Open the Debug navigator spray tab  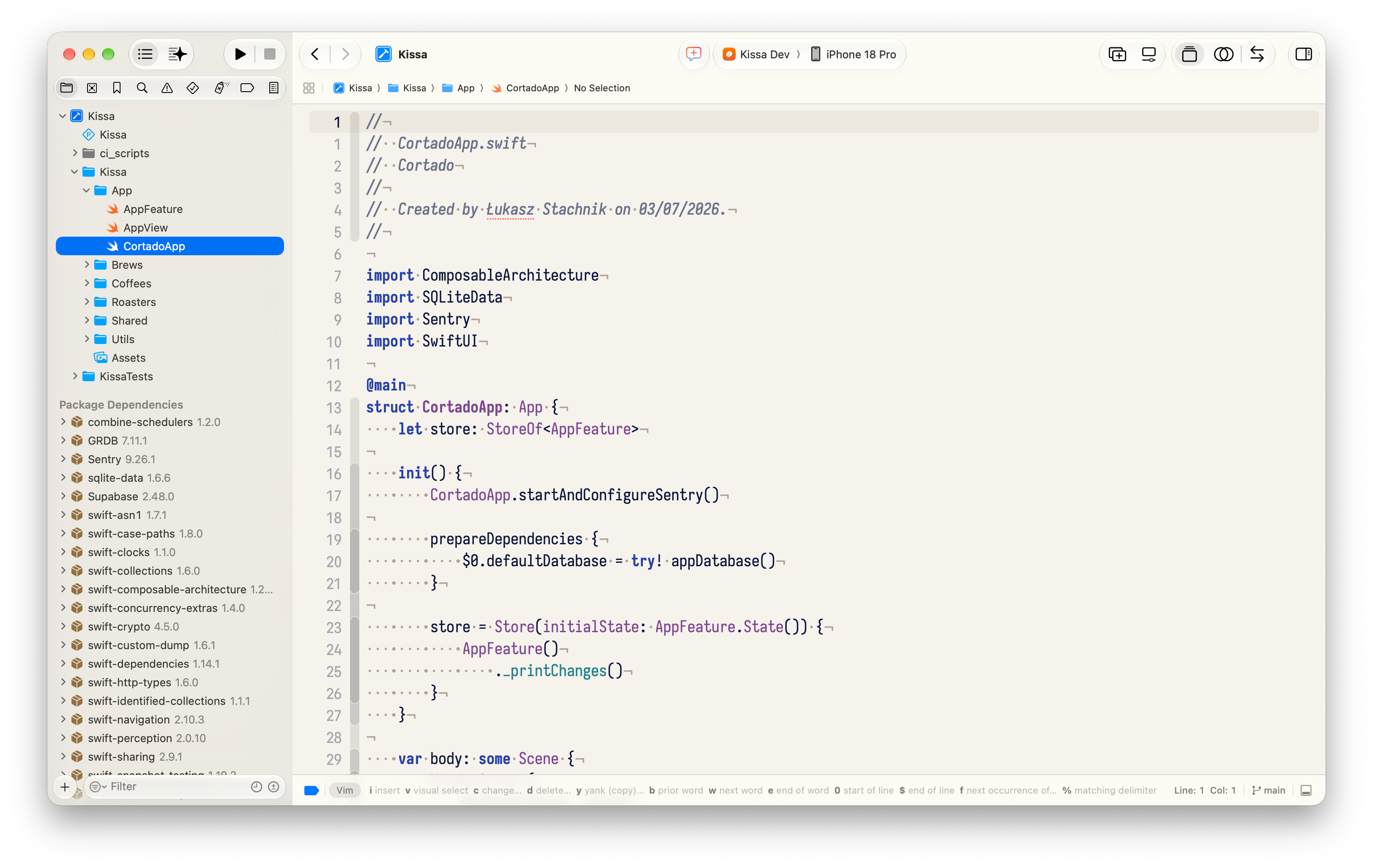[221, 88]
